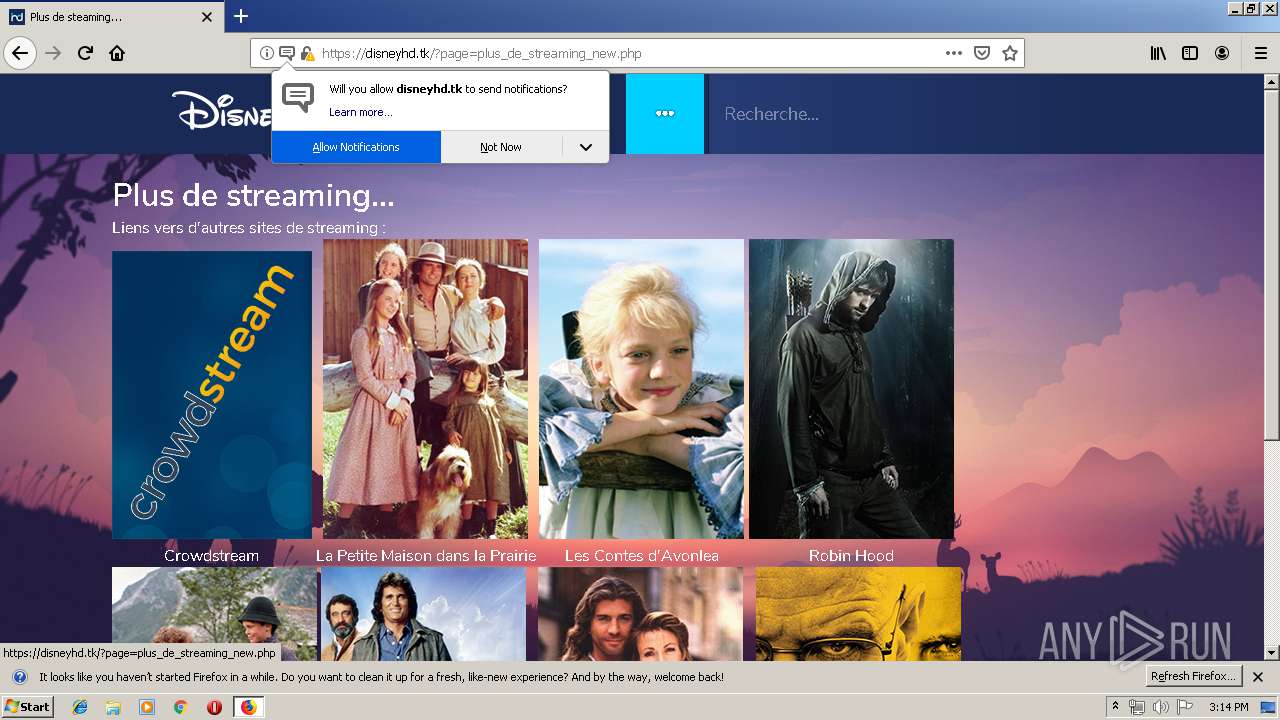
Task: Bookmark this page with the star
Action: [x=1010, y=53]
